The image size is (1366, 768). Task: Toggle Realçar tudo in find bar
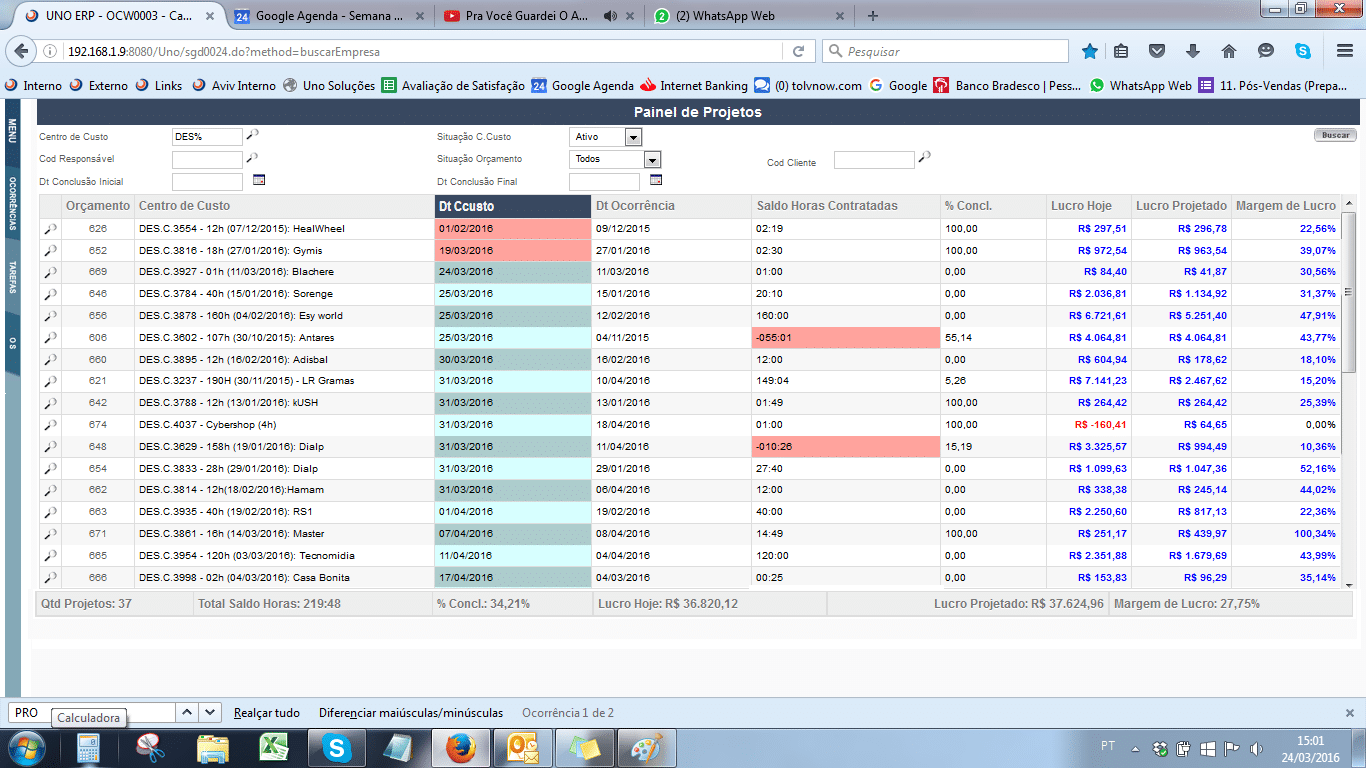click(266, 713)
